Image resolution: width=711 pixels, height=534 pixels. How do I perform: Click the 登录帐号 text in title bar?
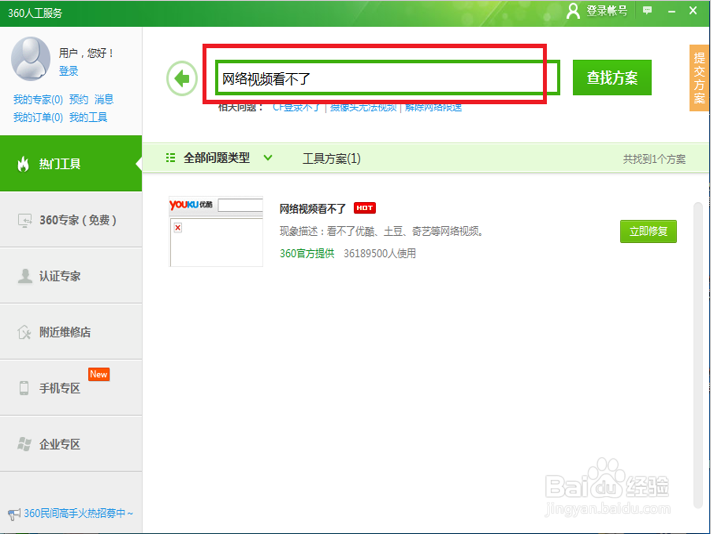tap(607, 11)
